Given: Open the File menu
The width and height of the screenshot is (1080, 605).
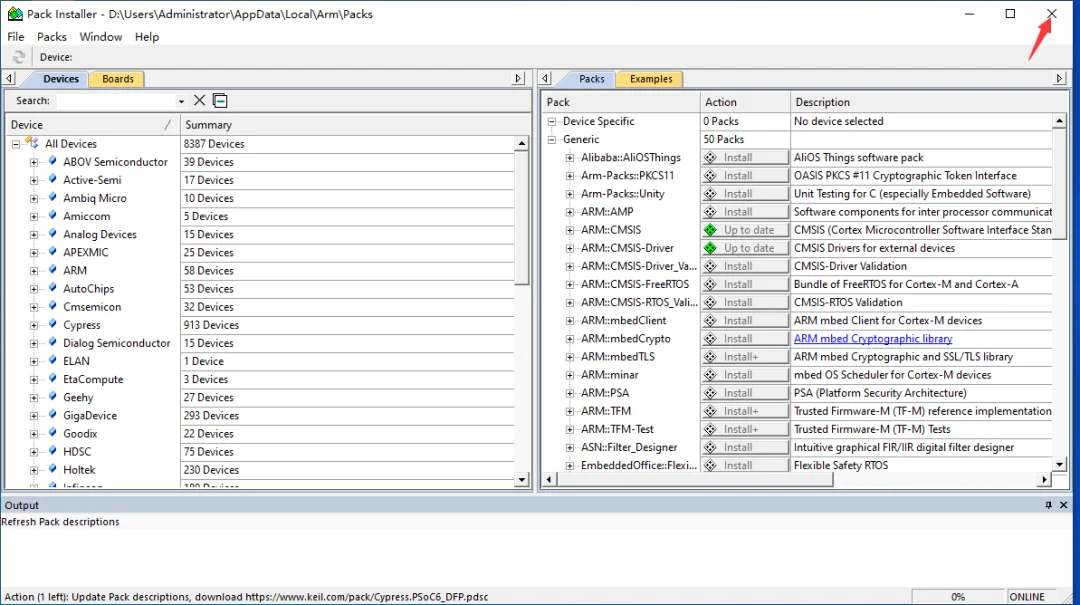Looking at the screenshot, I should [15, 37].
